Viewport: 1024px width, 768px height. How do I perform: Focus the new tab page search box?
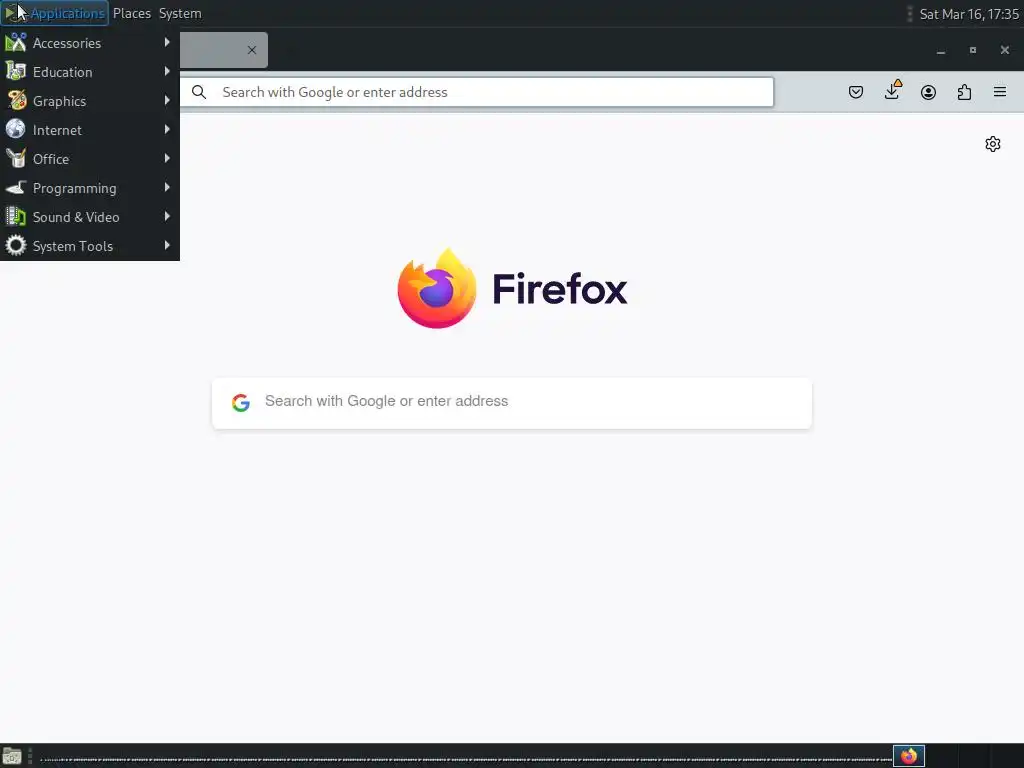click(x=512, y=403)
